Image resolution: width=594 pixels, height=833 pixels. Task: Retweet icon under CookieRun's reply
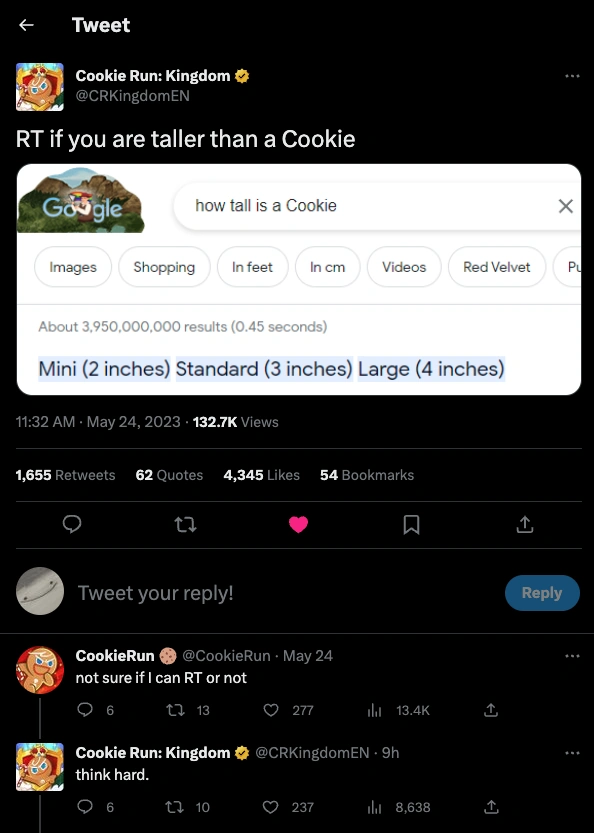pos(175,710)
